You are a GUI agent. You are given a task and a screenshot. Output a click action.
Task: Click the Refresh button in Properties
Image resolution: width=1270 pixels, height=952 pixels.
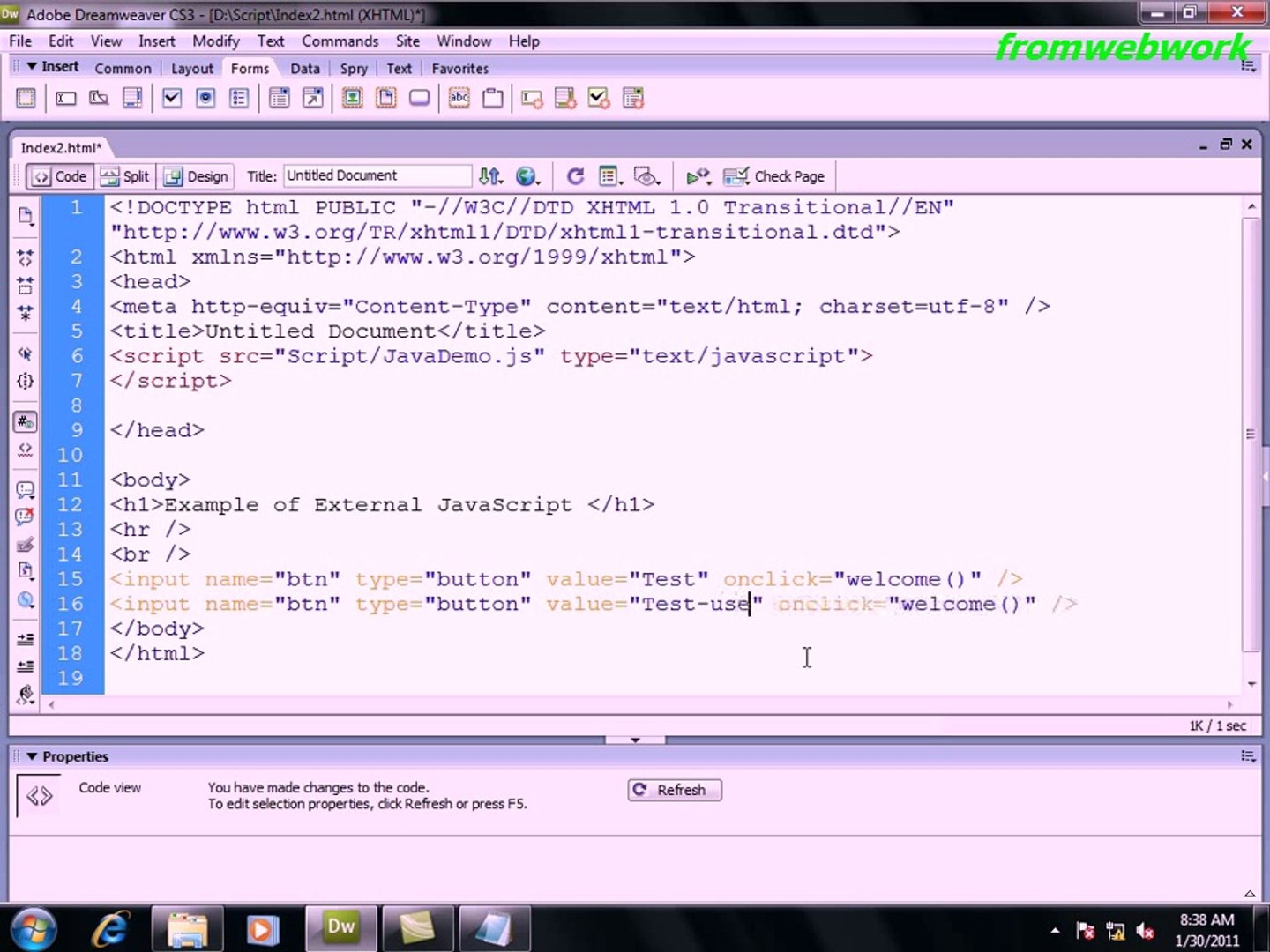[x=675, y=790]
